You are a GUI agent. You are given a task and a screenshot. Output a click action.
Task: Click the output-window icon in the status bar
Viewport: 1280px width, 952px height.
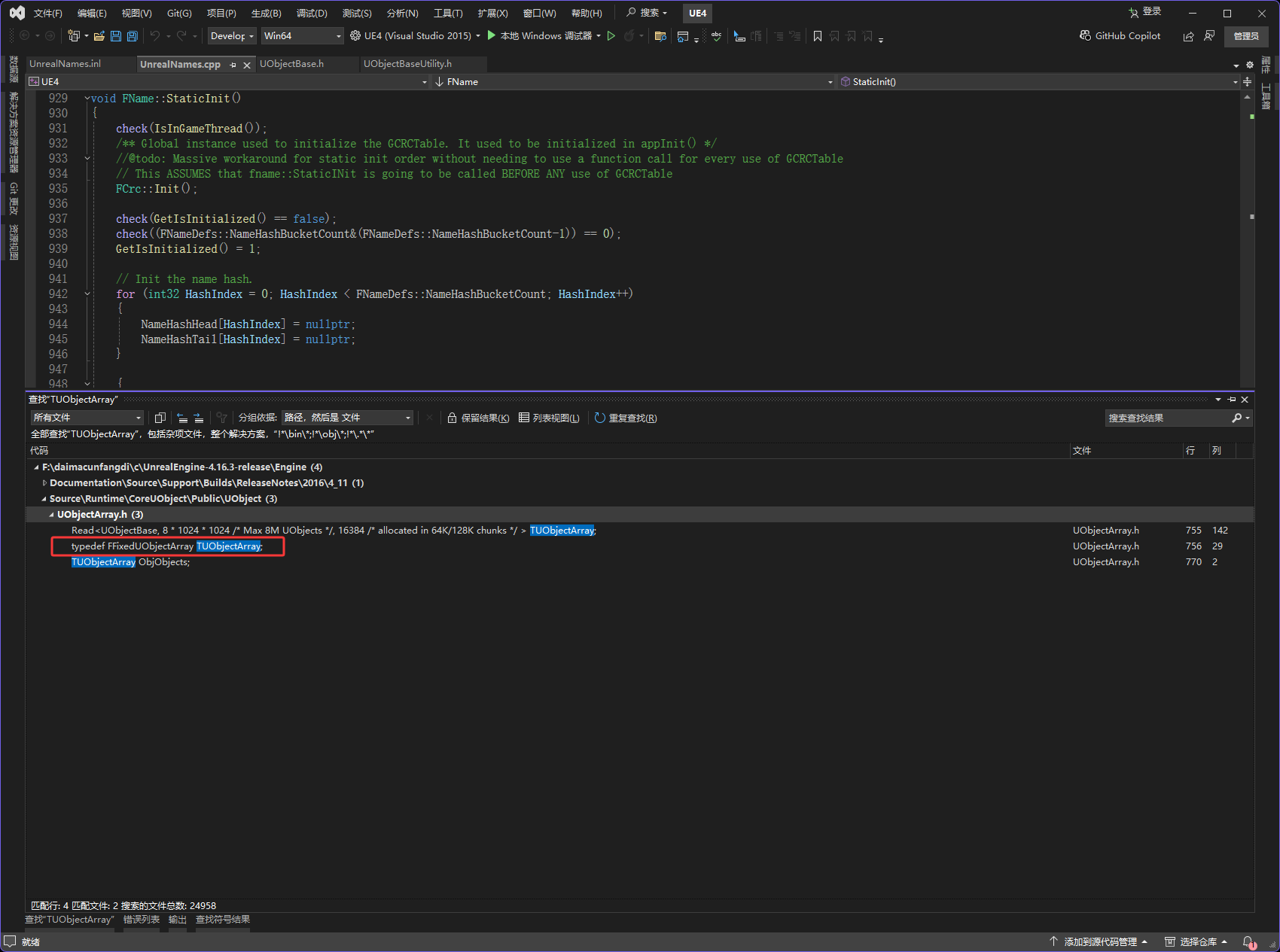click(x=10, y=941)
